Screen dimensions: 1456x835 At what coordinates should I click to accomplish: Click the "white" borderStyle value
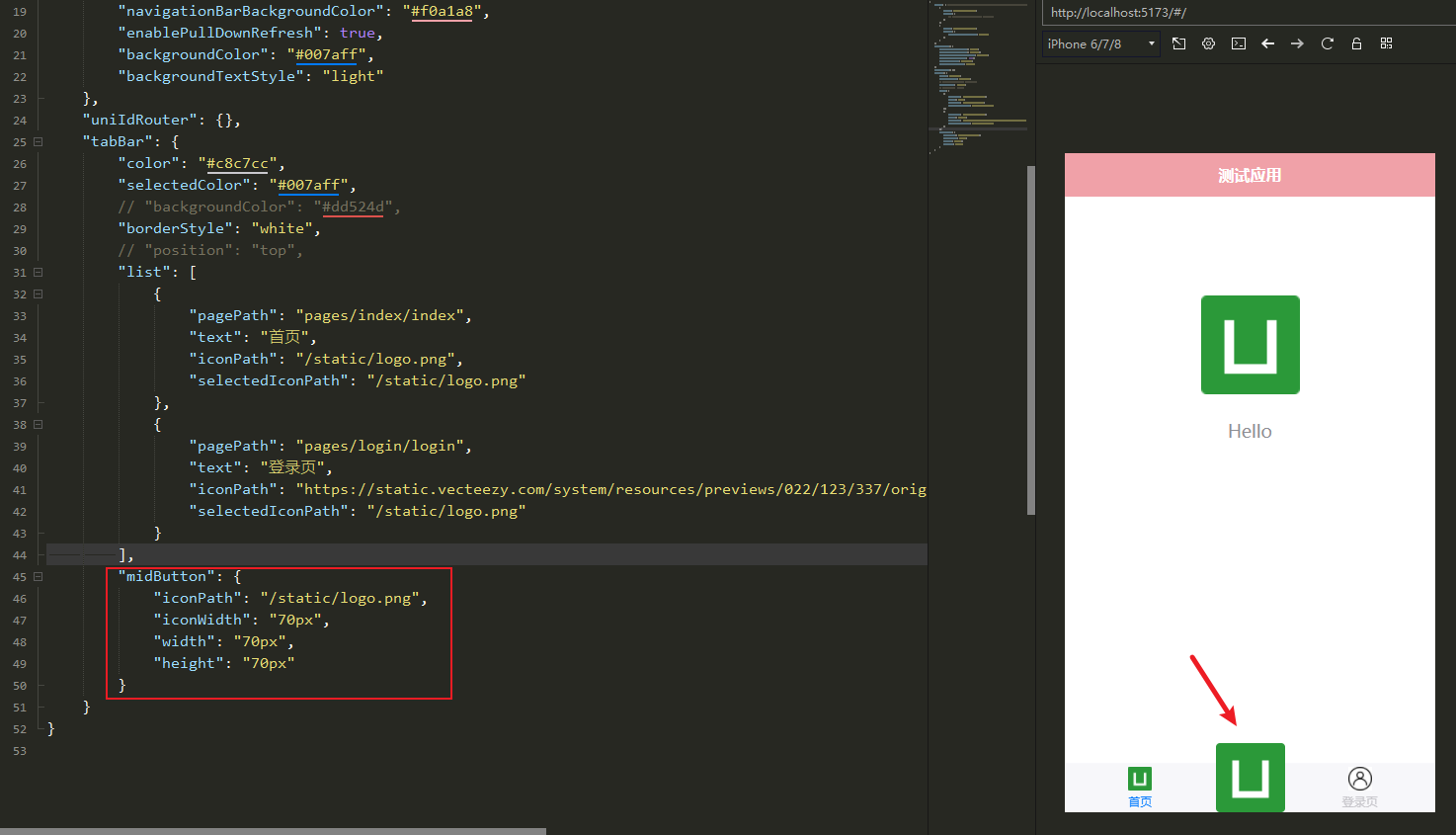click(x=282, y=228)
